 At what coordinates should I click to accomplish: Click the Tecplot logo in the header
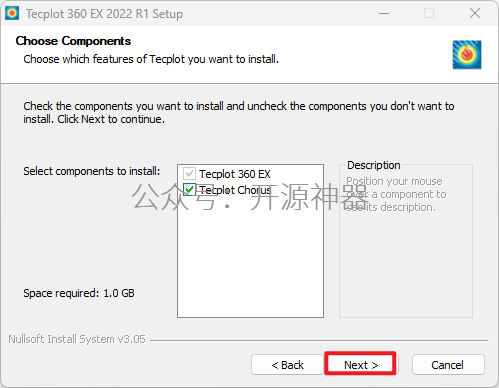coord(467,54)
